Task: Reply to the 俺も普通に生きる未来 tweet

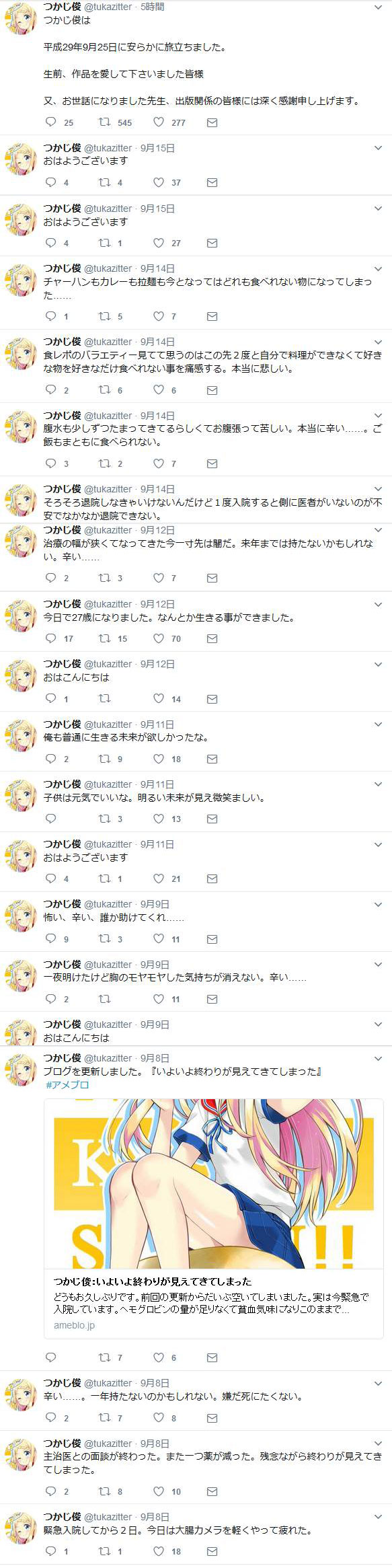Action: pos(50,759)
